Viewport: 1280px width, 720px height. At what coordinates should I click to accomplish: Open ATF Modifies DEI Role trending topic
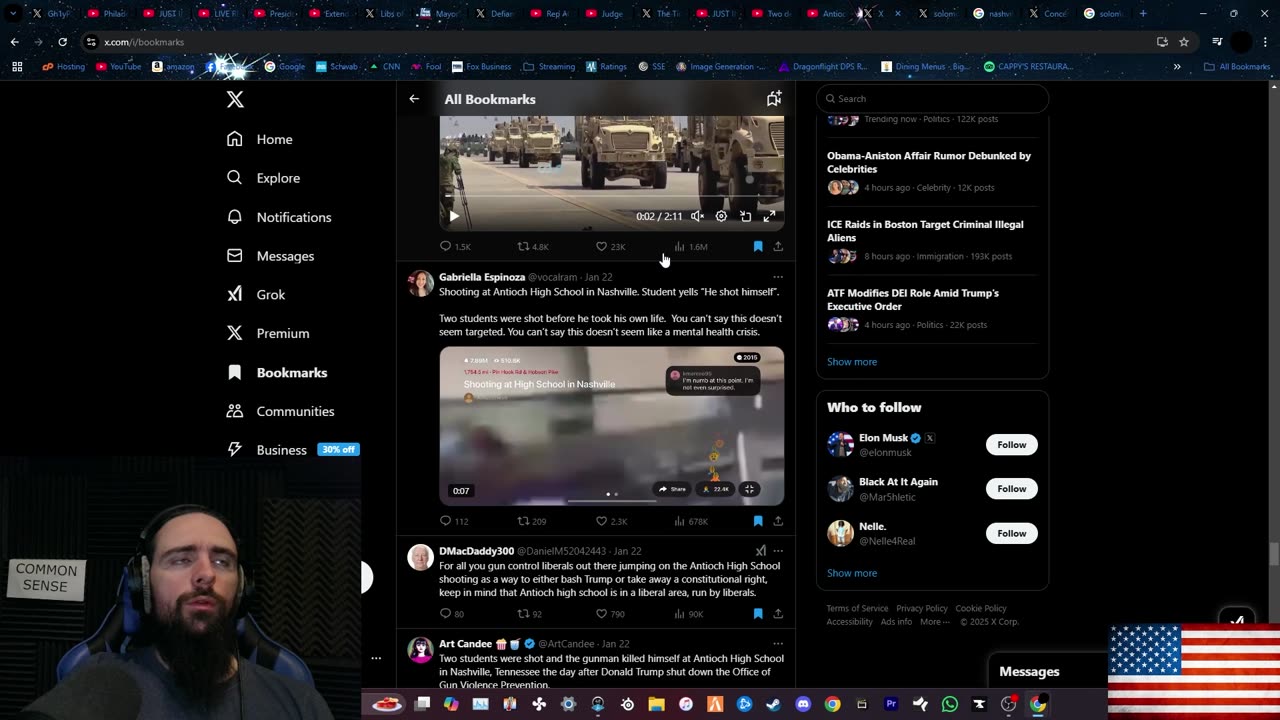coord(932,309)
